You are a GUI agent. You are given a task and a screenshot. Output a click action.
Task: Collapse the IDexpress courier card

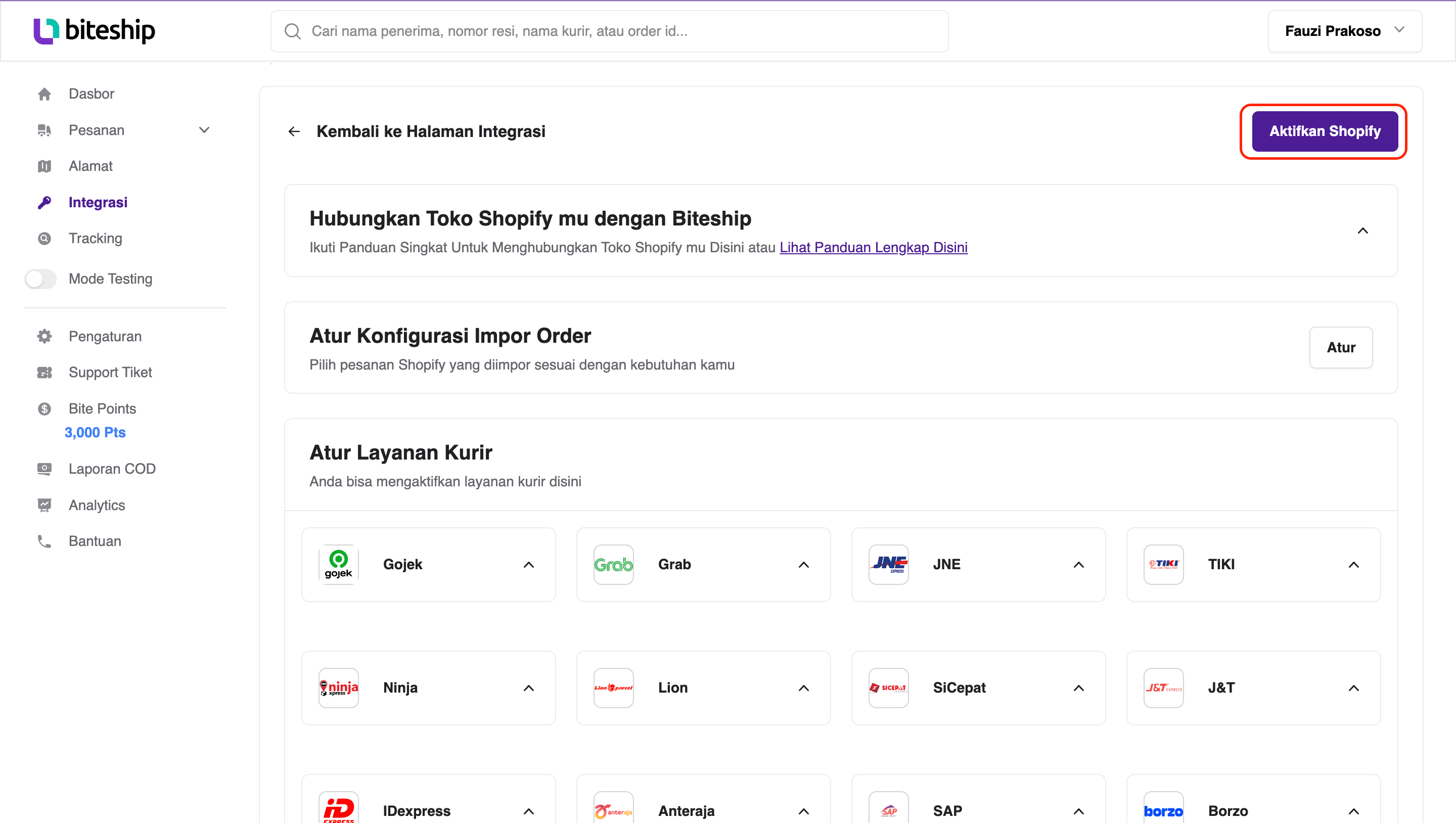coord(528,812)
